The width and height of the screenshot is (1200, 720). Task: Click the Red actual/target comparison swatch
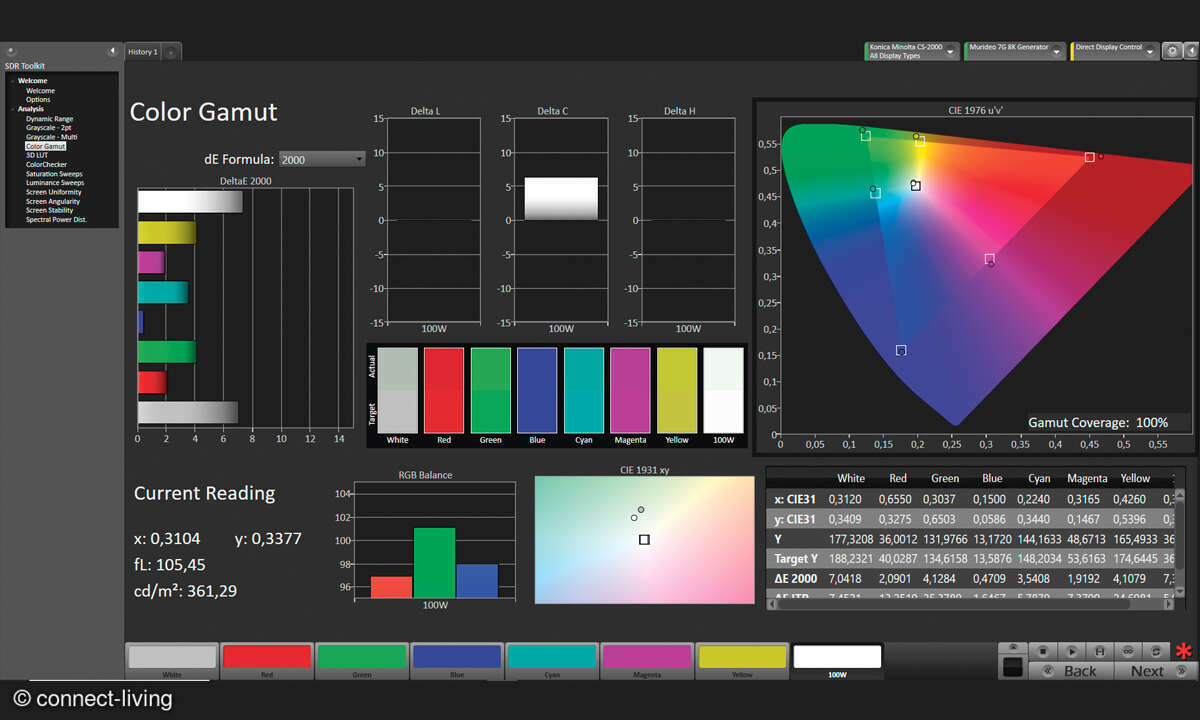(x=444, y=389)
